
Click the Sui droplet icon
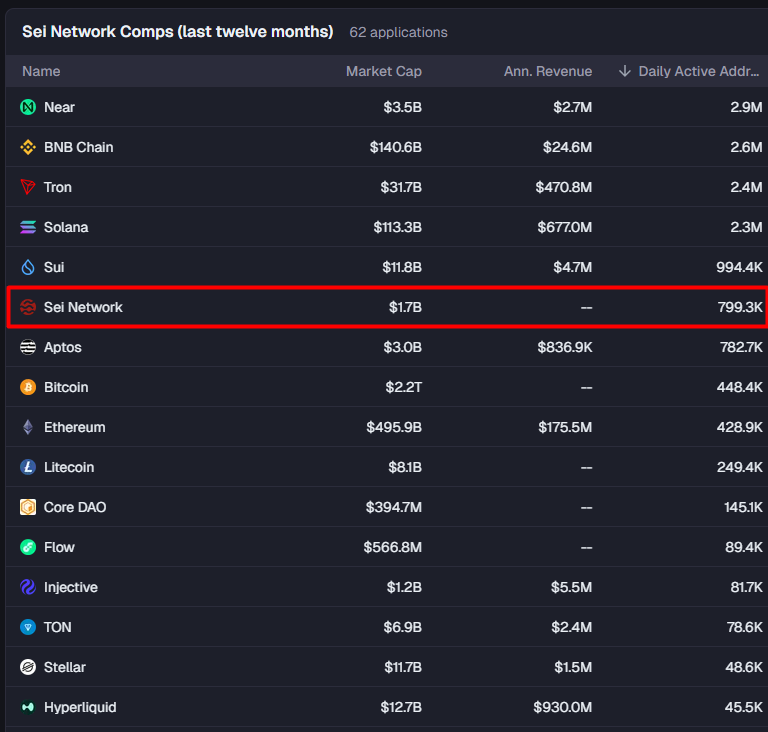28,267
